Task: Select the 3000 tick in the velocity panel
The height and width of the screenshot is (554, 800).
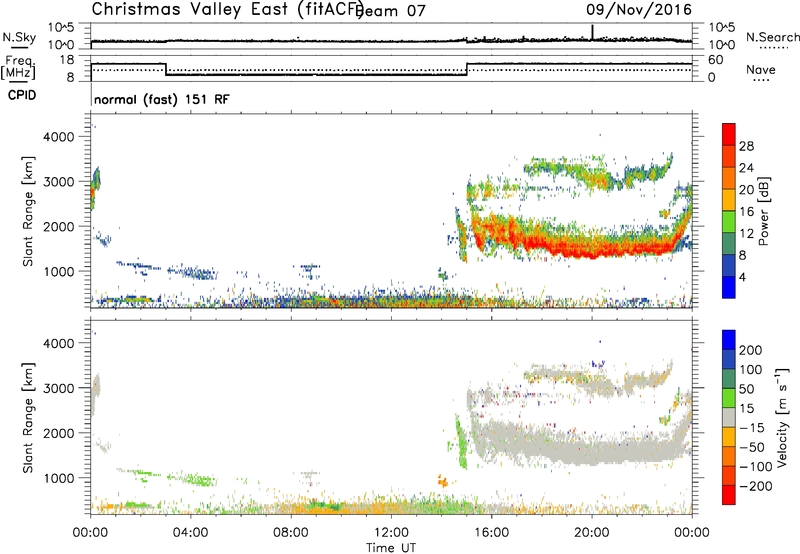Action: [59, 388]
